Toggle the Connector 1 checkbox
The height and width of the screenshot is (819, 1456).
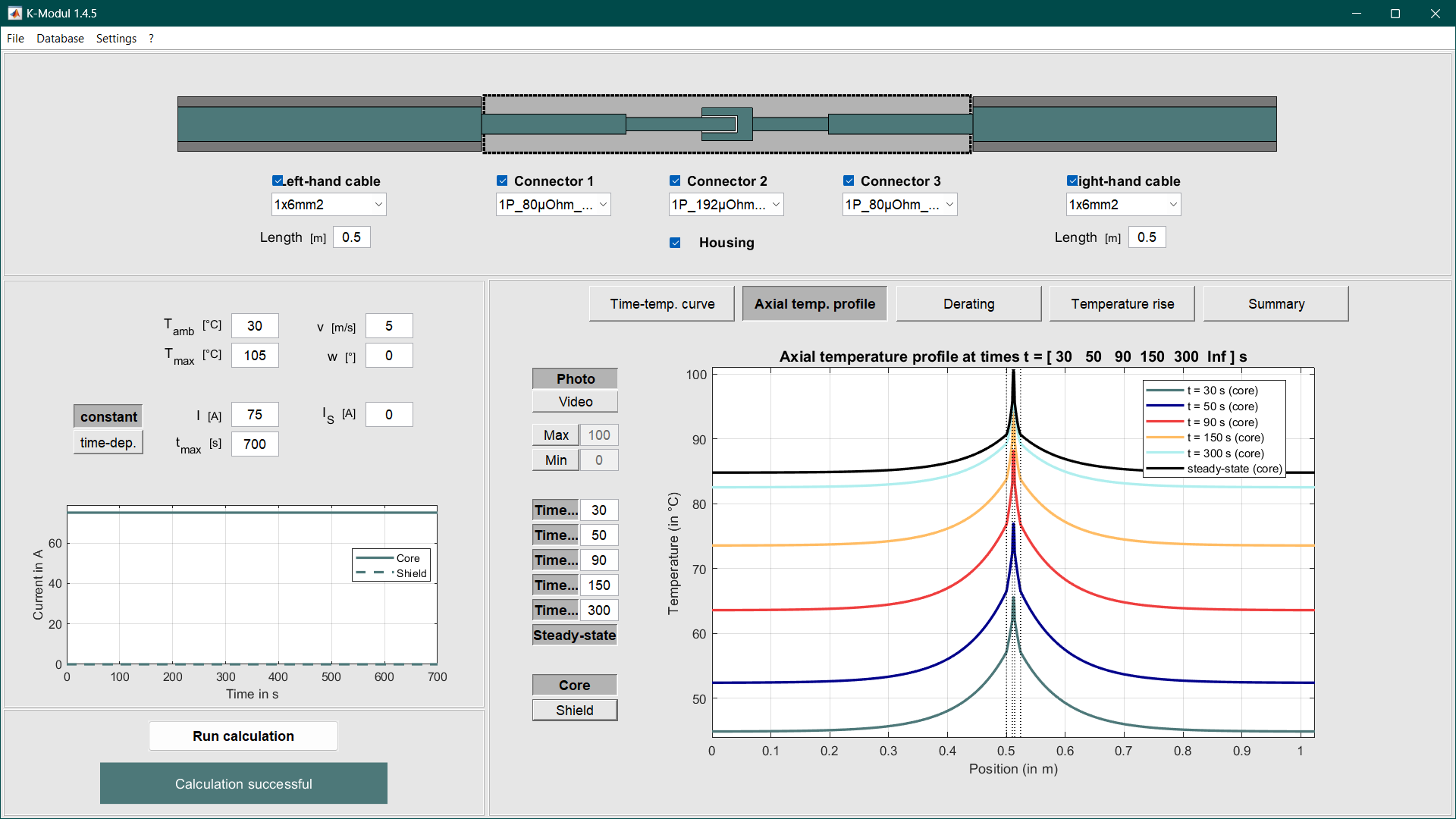502,180
